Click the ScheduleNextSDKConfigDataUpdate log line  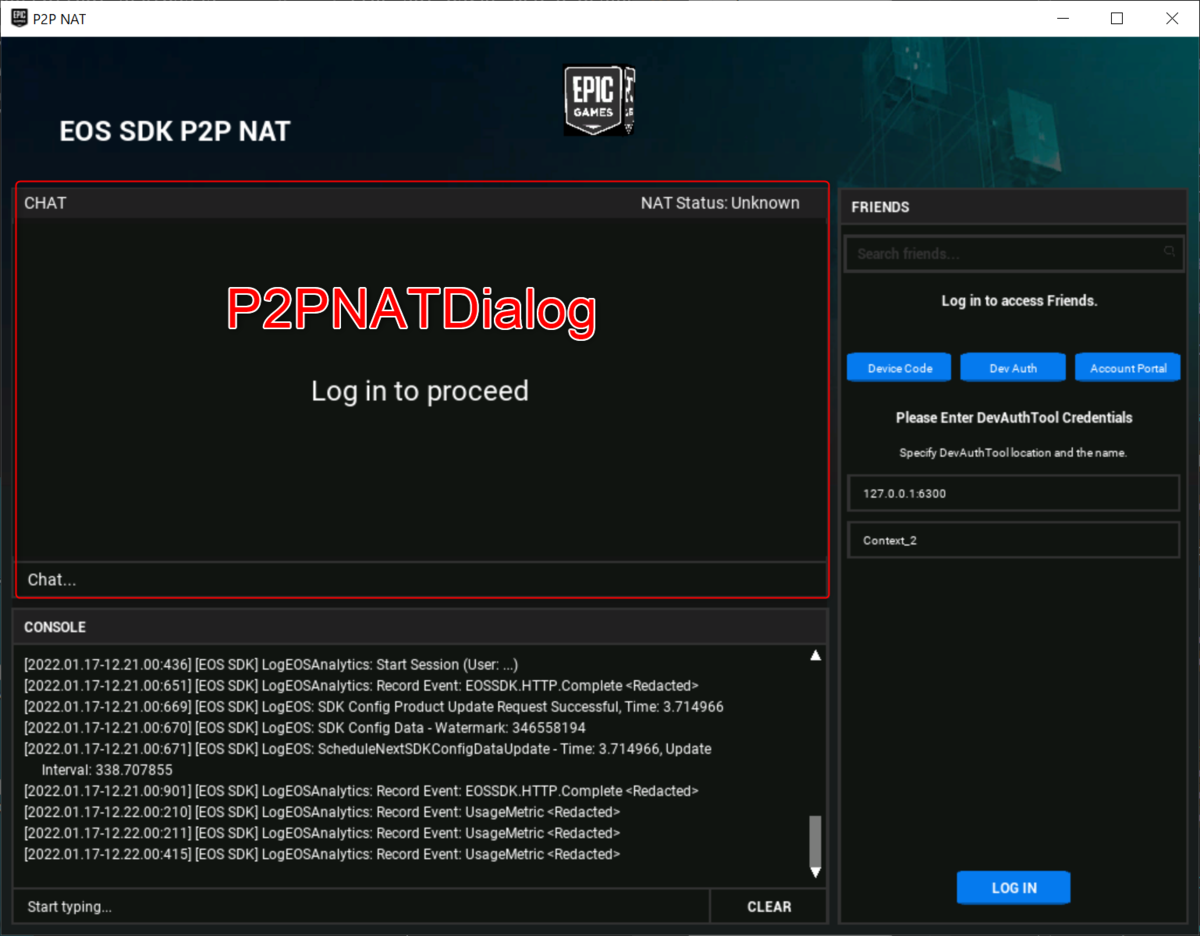[x=368, y=759]
